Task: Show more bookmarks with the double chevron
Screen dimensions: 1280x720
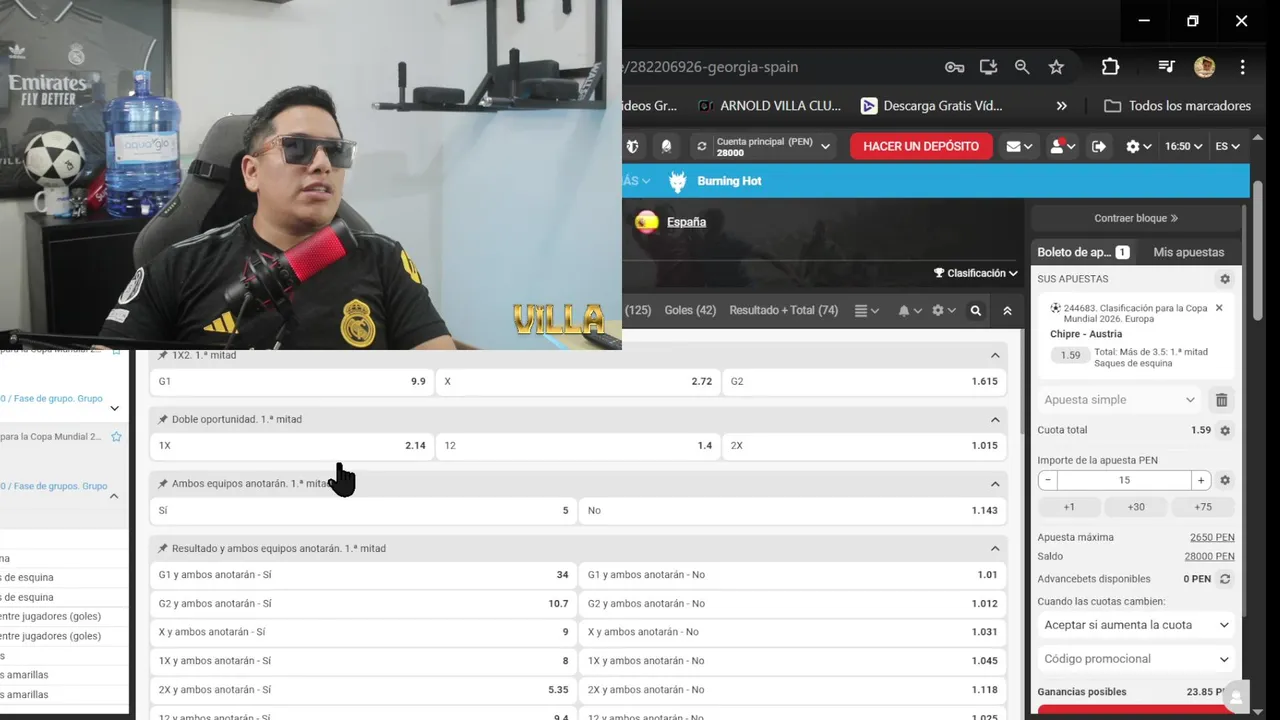Action: [x=1061, y=106]
